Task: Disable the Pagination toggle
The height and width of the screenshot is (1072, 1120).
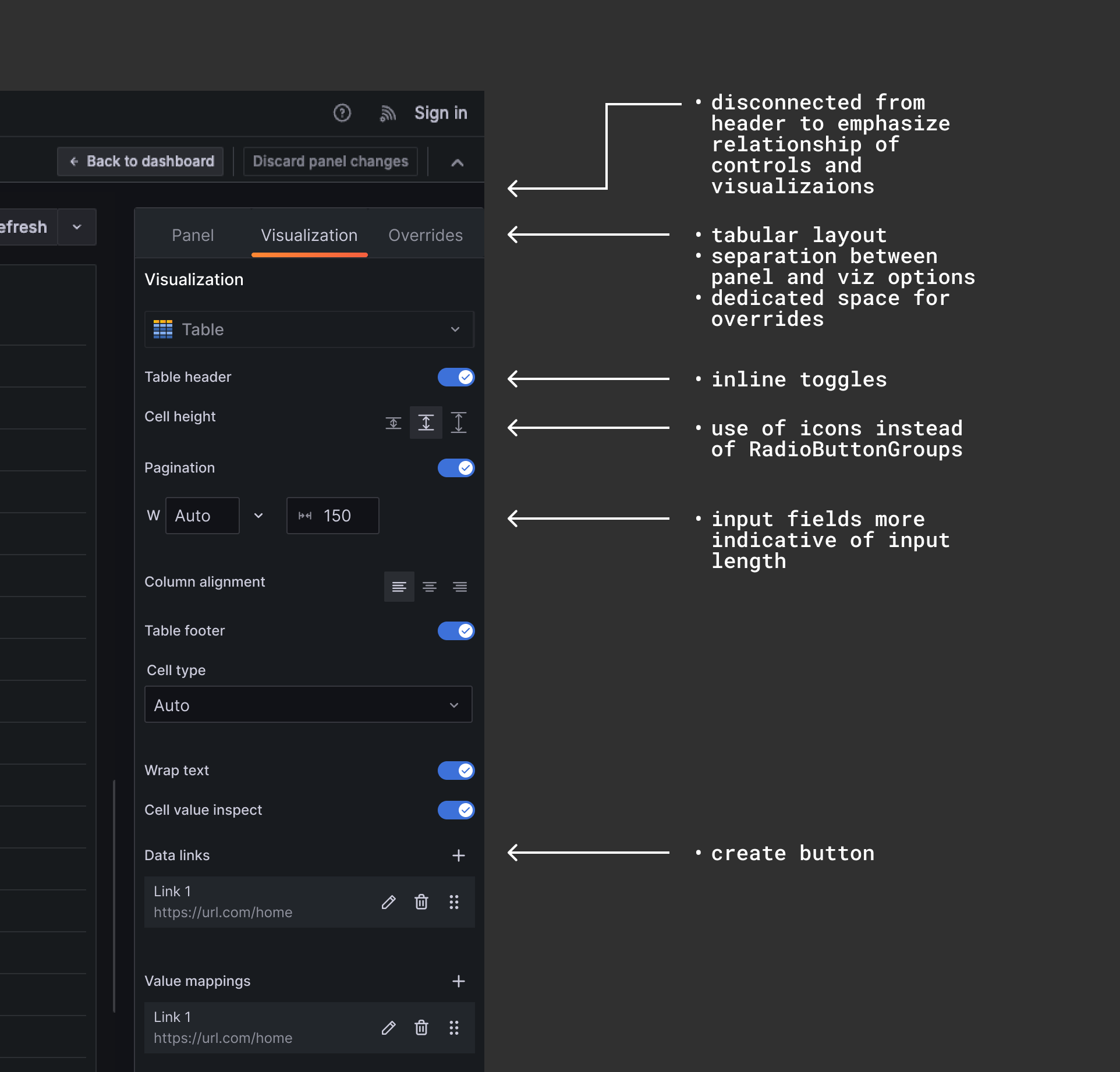Action: (456, 468)
